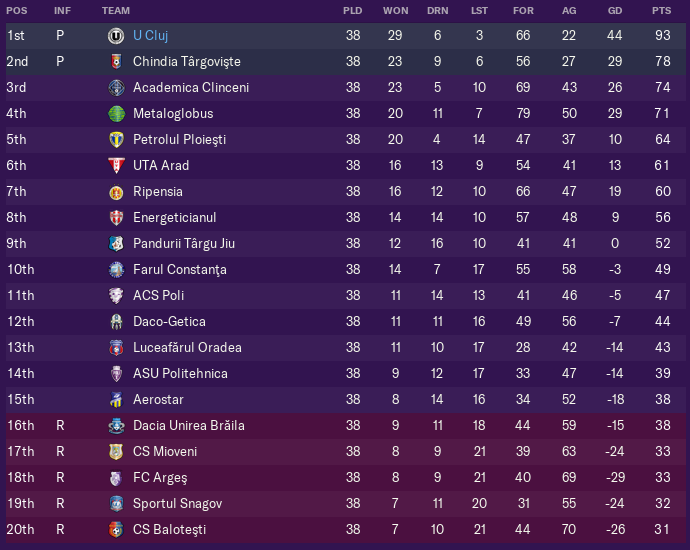The height and width of the screenshot is (550, 690).
Task: Click Chindia Târgoviște's club badge
Action: pyautogui.click(x=116, y=62)
